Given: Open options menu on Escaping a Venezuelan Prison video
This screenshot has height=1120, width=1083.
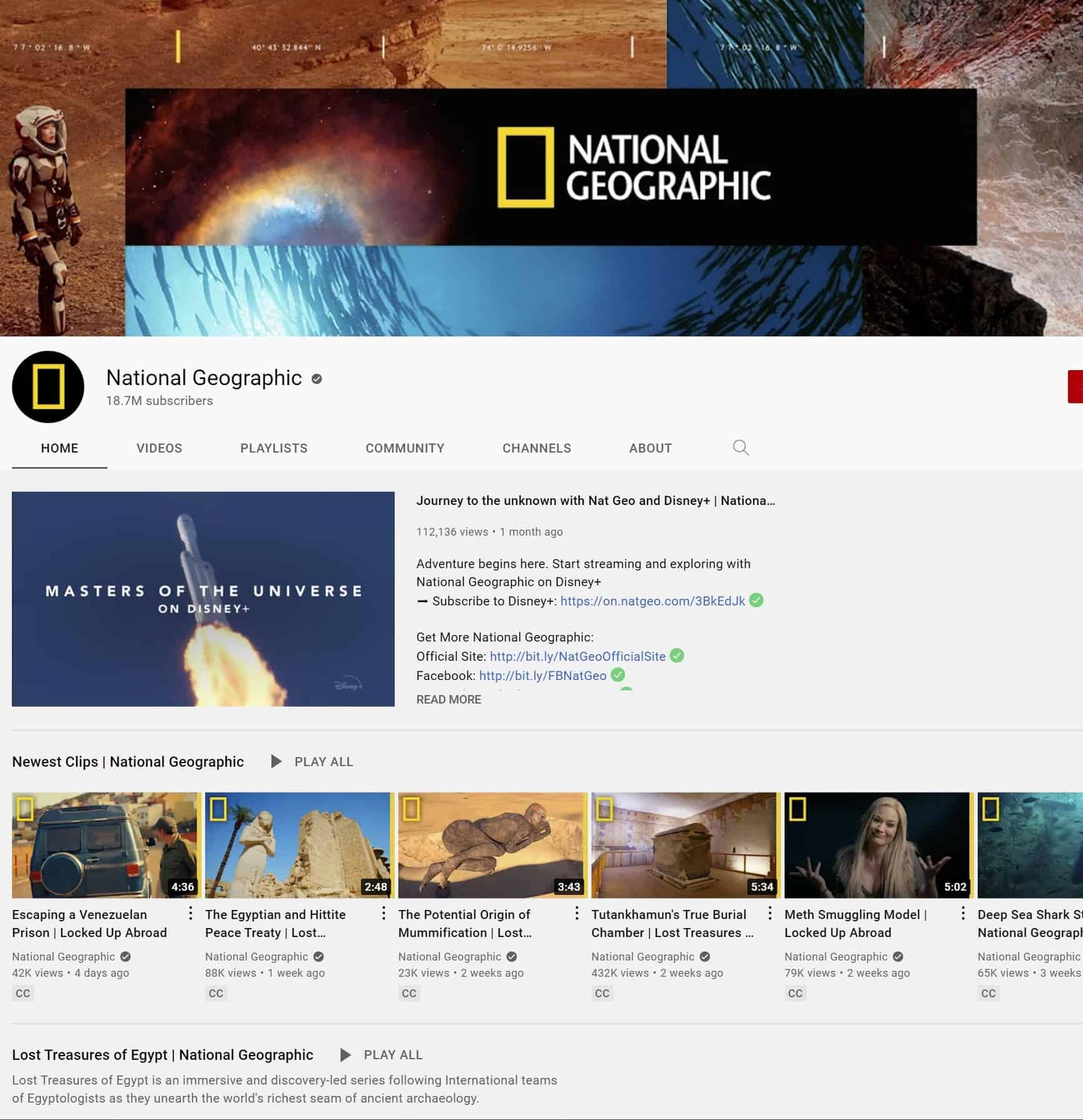Looking at the screenshot, I should tap(191, 913).
